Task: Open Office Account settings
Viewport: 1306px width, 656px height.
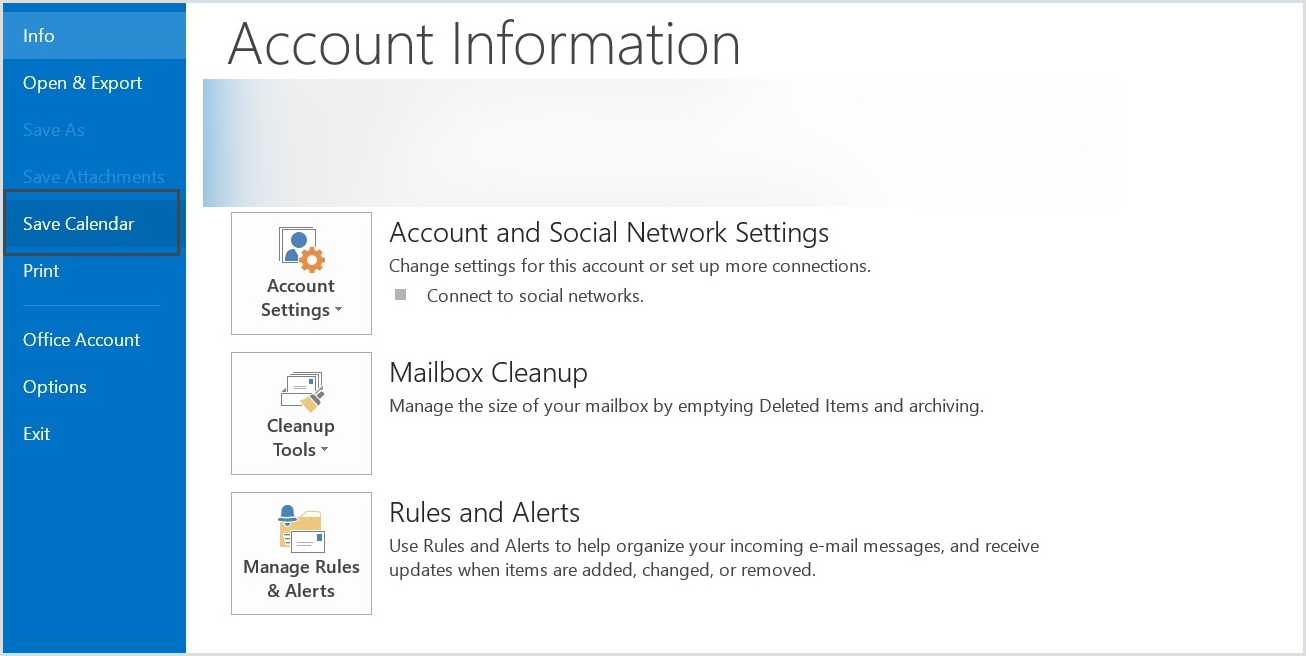Action: pos(81,339)
